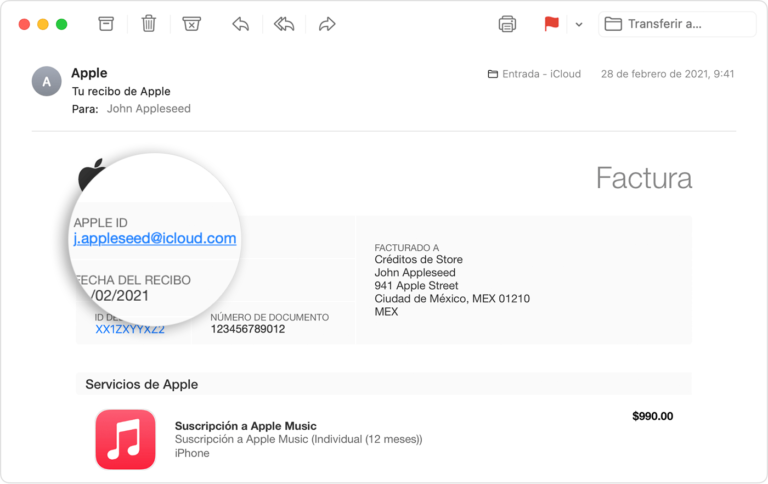Image resolution: width=768 pixels, height=484 pixels.
Task: Reply to sender with the single arrow
Action: (240, 24)
